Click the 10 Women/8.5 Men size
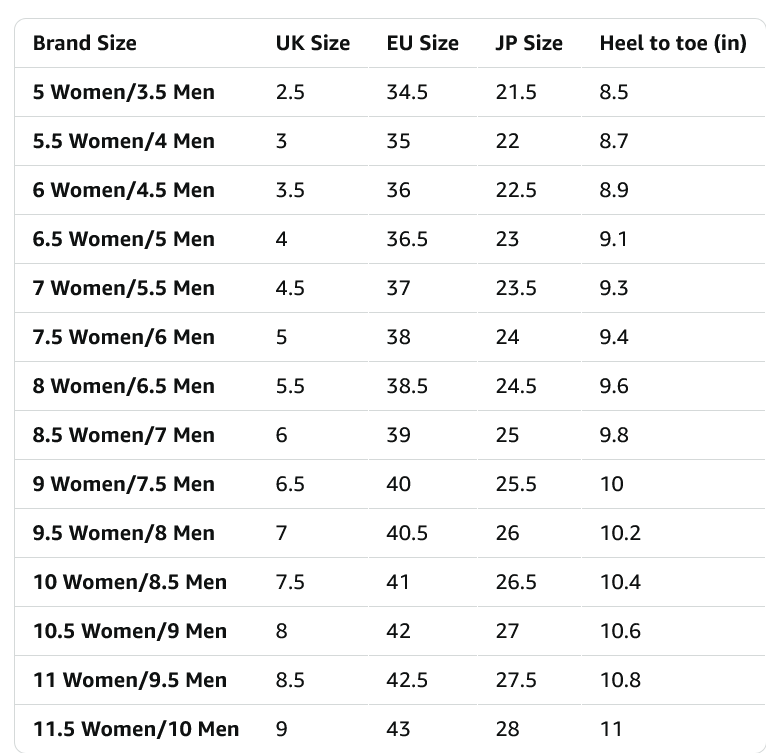 [129, 582]
